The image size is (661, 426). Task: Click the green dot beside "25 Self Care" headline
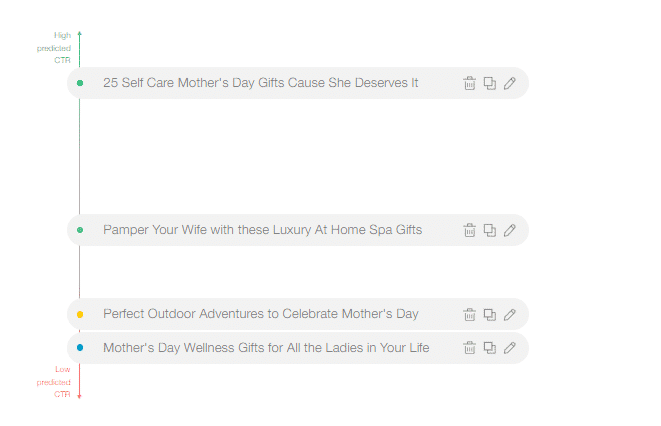[x=80, y=83]
